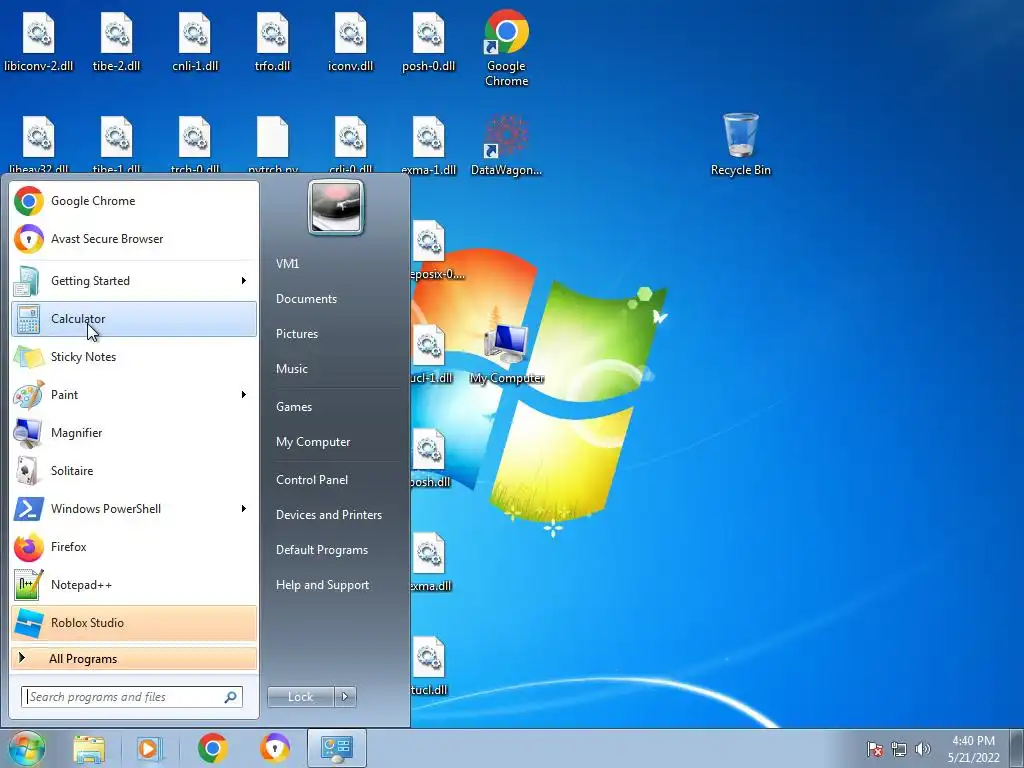Select tibe-2.dll desktop file

tap(117, 40)
